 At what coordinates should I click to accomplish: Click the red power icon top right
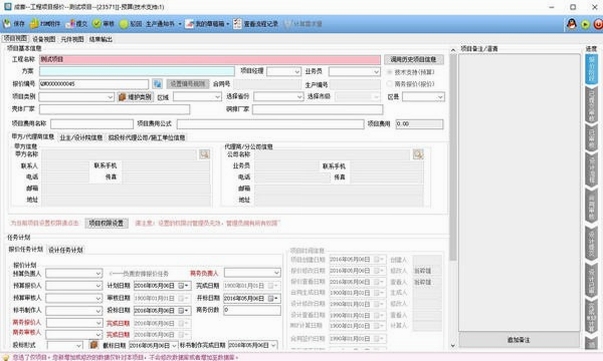[x=598, y=24]
